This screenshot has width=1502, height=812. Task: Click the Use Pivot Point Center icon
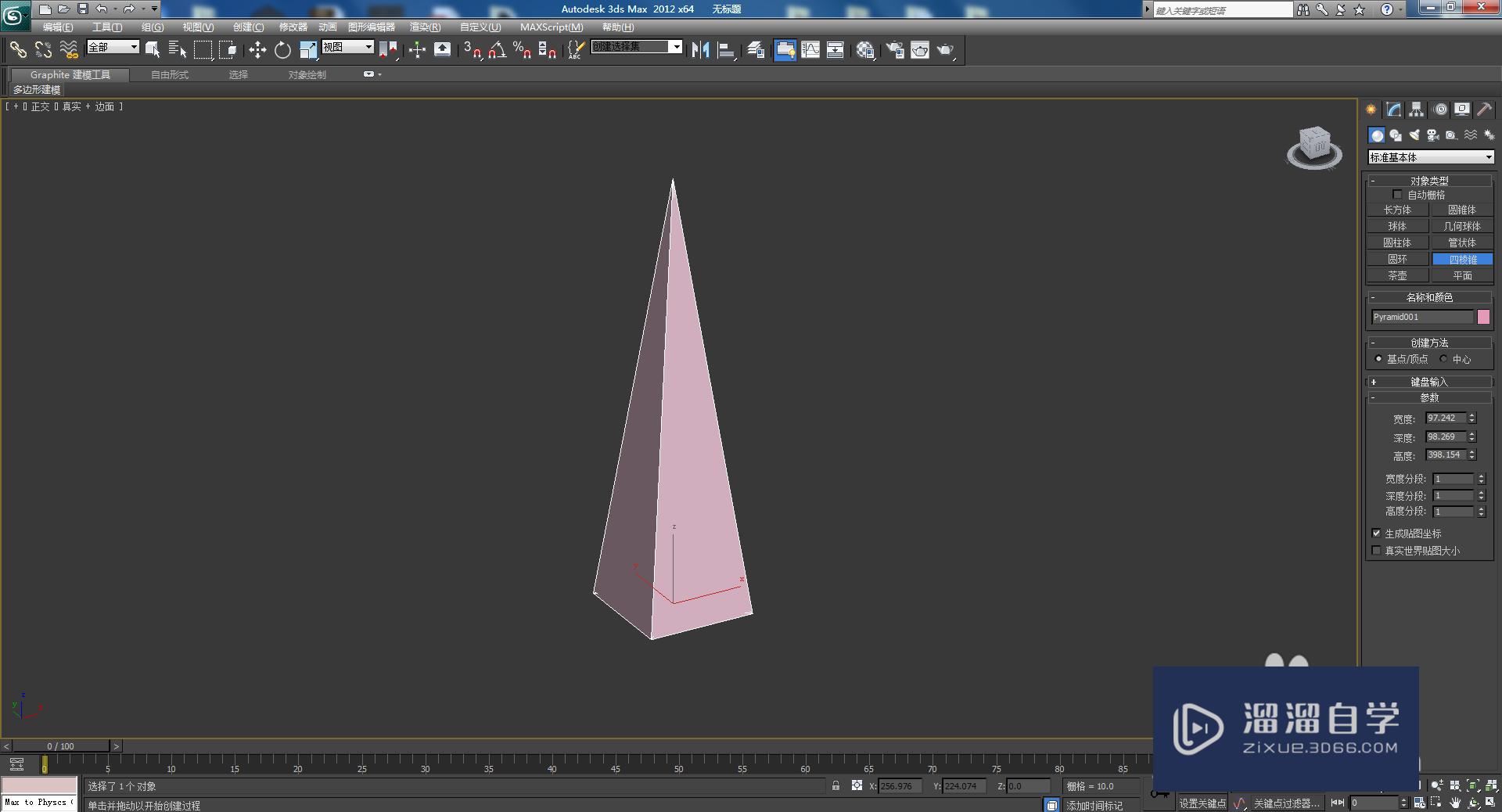coord(388,50)
